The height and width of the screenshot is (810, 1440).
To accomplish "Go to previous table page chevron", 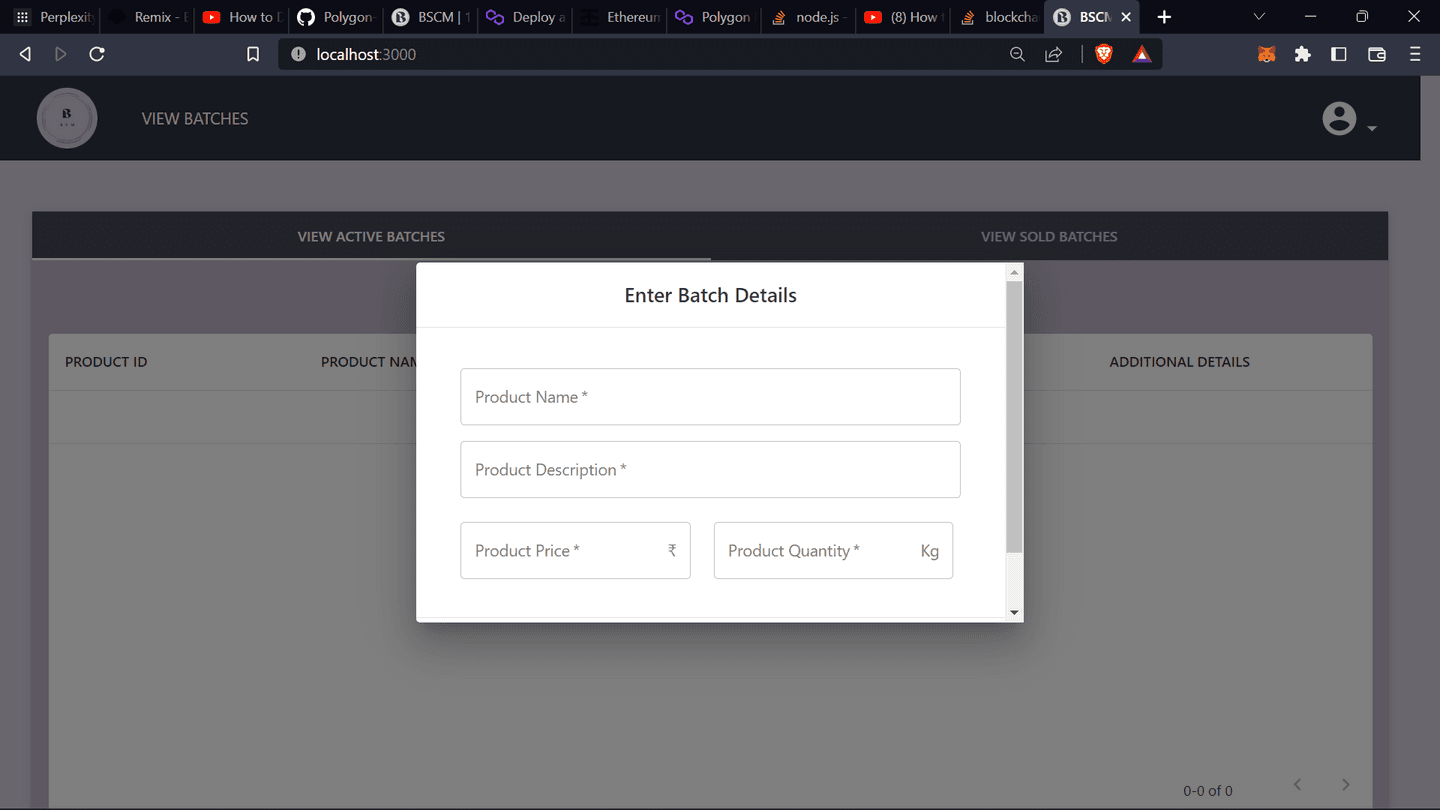I will (x=1297, y=784).
